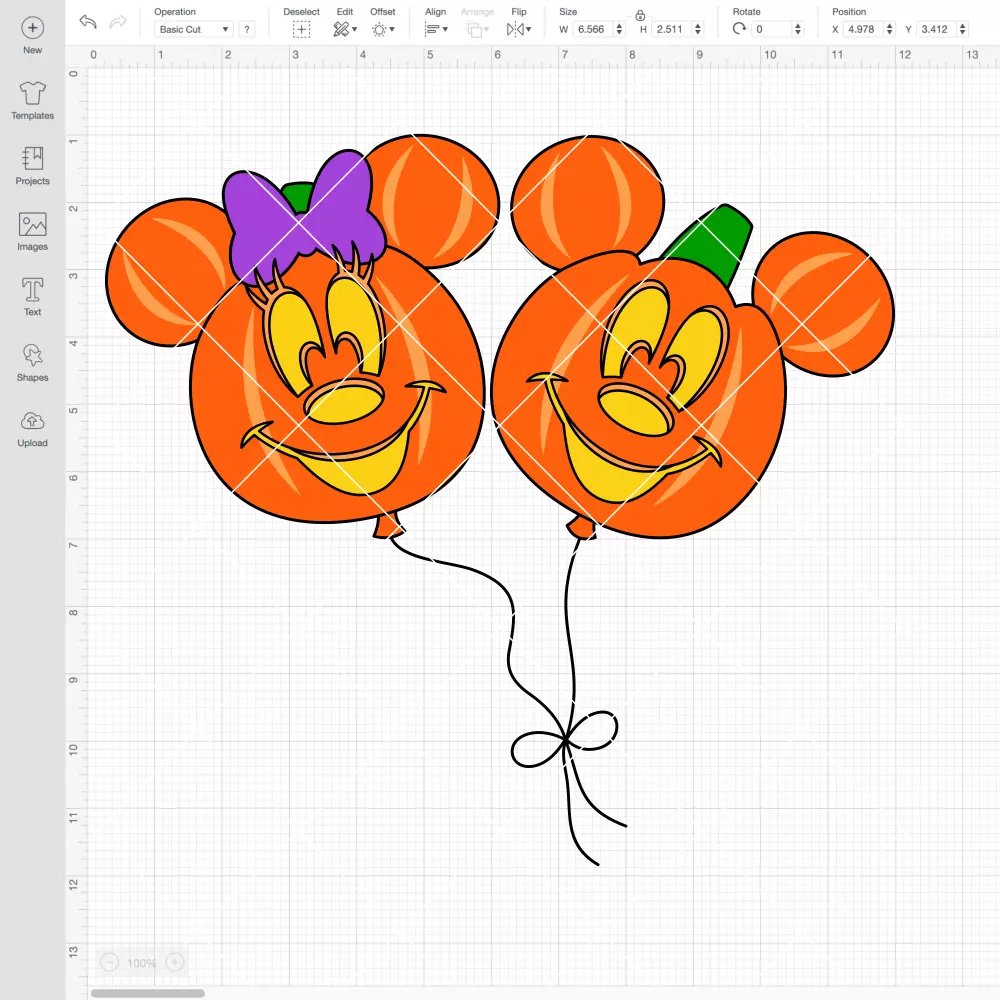Viewport: 1000px width, 1000px height.
Task: Add Text to canvas
Action: 33,297
